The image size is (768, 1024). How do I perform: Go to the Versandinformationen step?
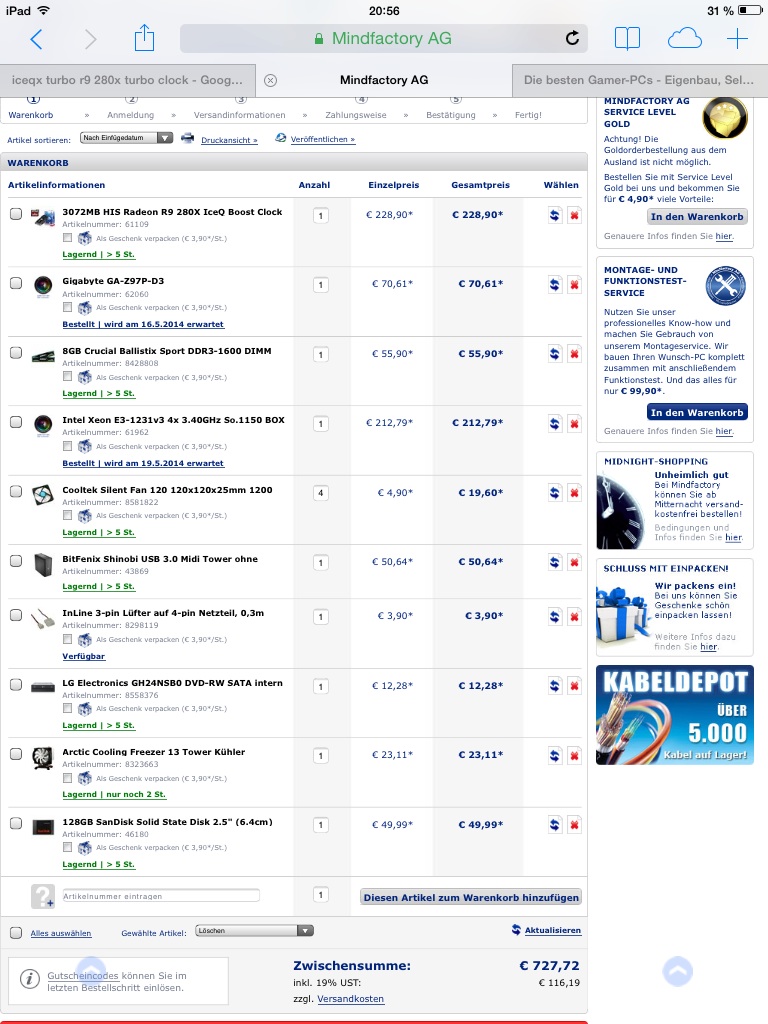(240, 115)
